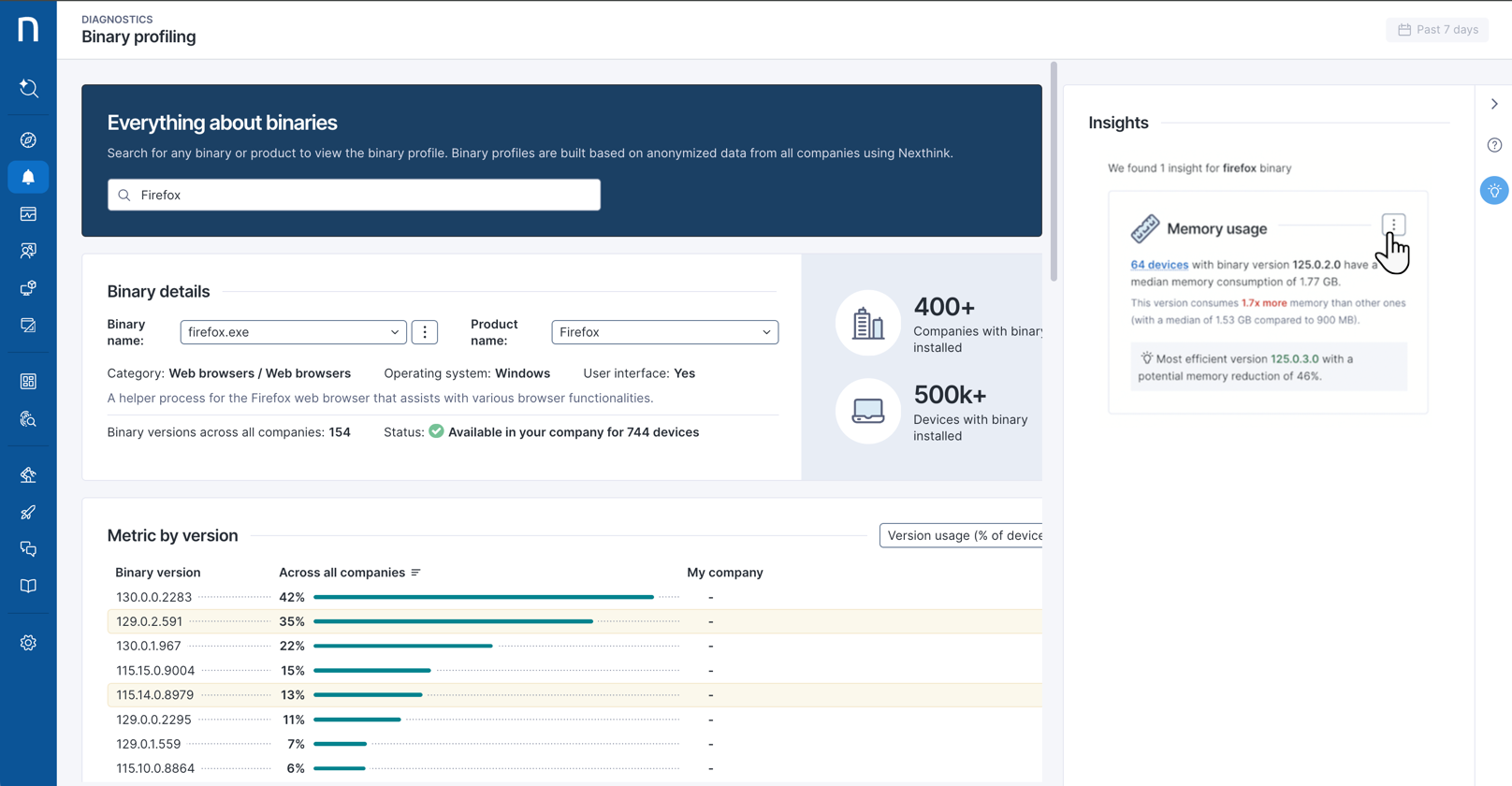Select version row 130.0.0.2283

(x=574, y=597)
